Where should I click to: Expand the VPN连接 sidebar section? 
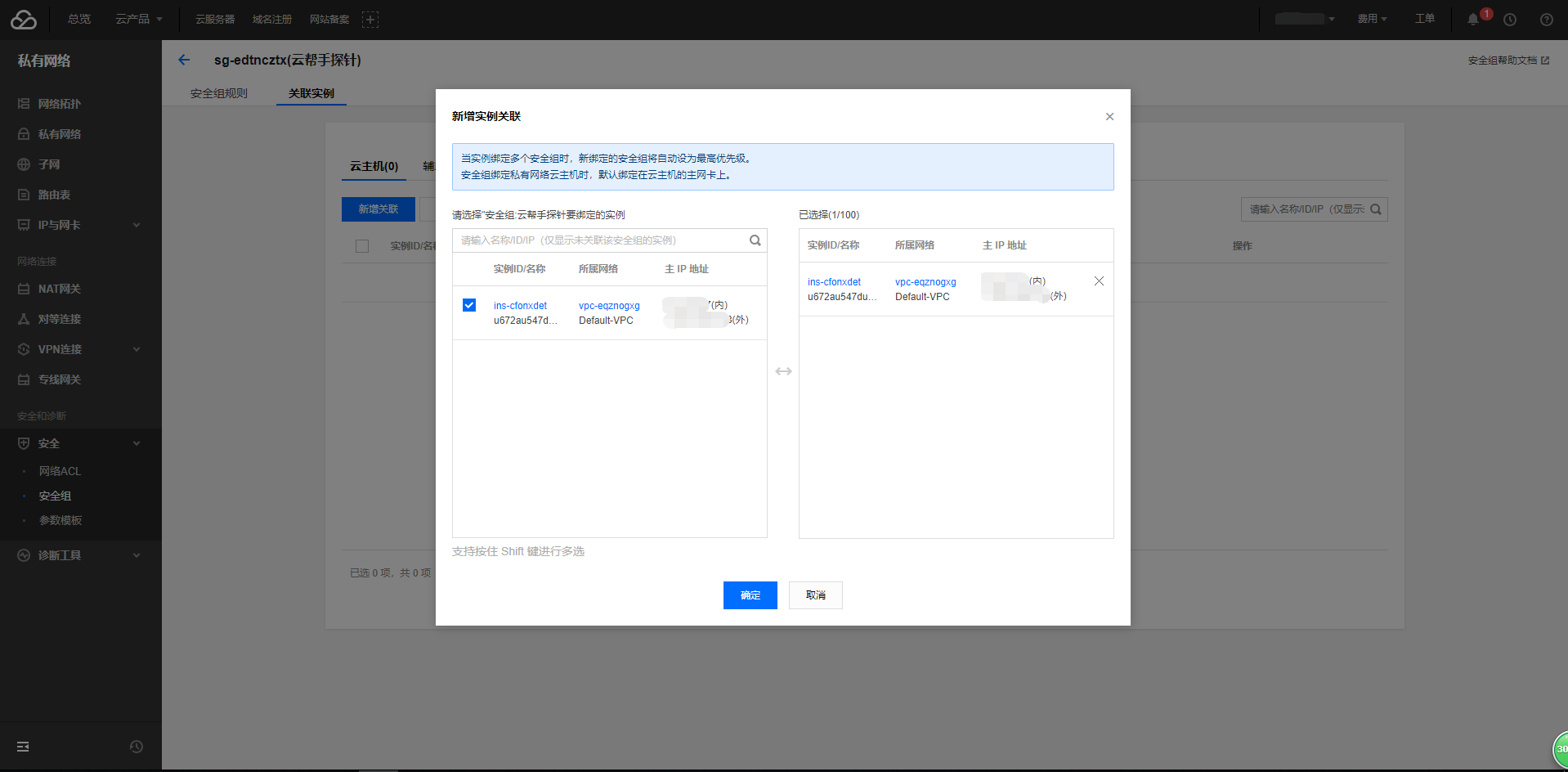[x=79, y=349]
